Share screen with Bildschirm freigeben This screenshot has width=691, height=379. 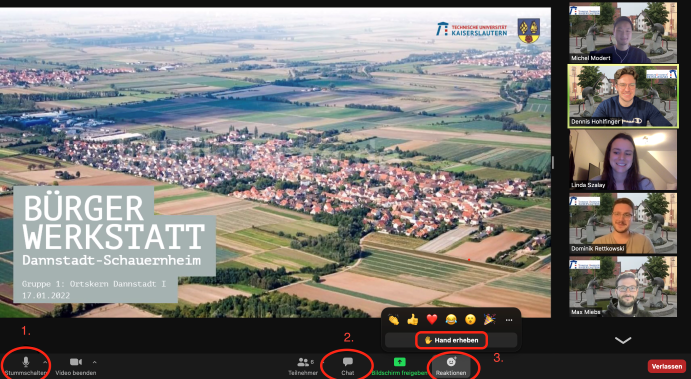pyautogui.click(x=399, y=366)
